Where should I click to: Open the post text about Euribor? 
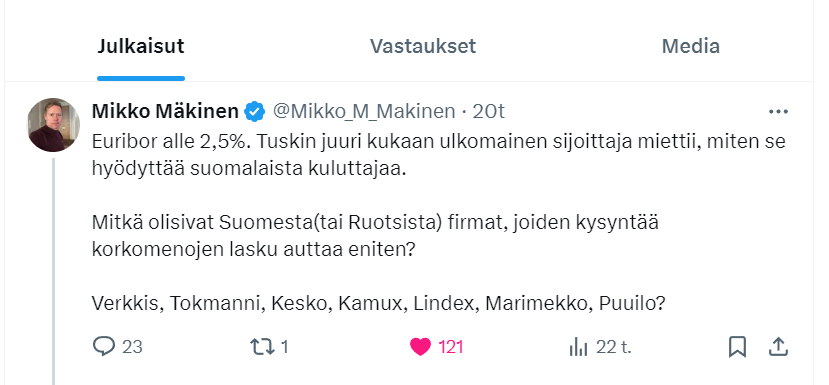click(x=438, y=223)
